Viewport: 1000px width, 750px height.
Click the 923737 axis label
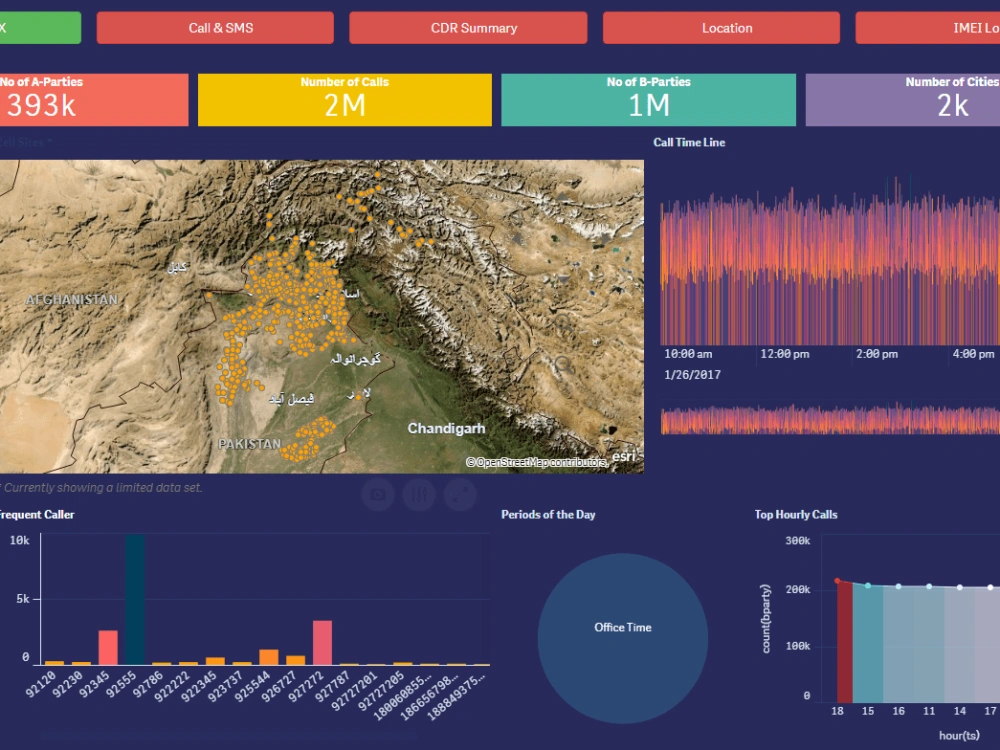coord(226,686)
